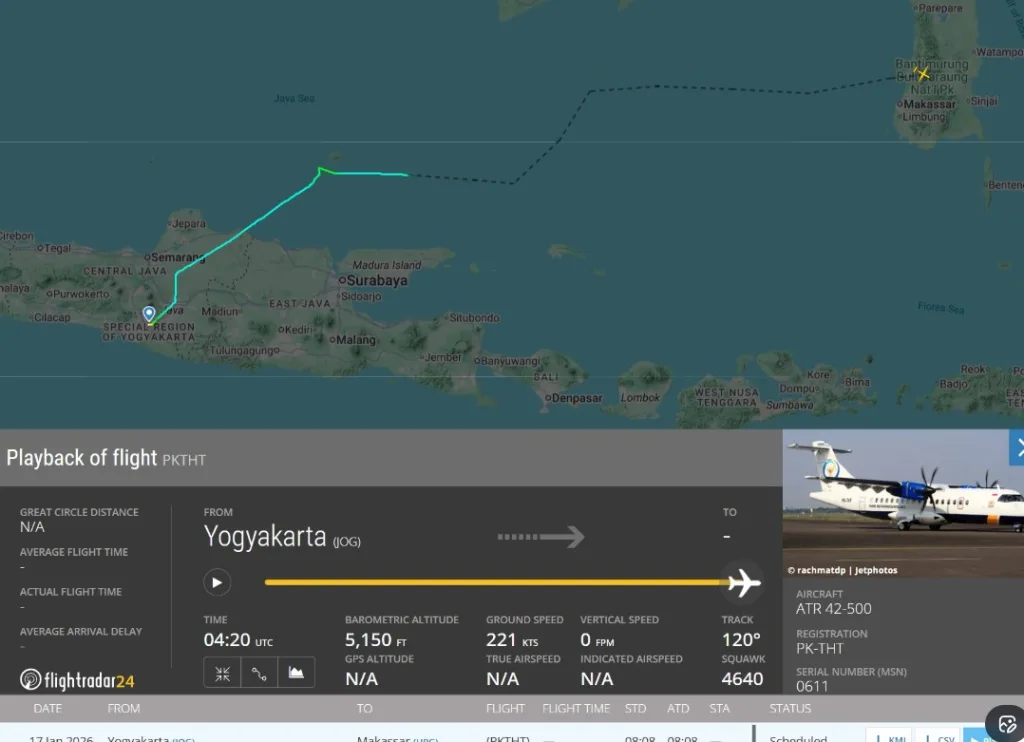
Task: Click the Yogyakarta origin link in table row
Action: tap(137, 738)
